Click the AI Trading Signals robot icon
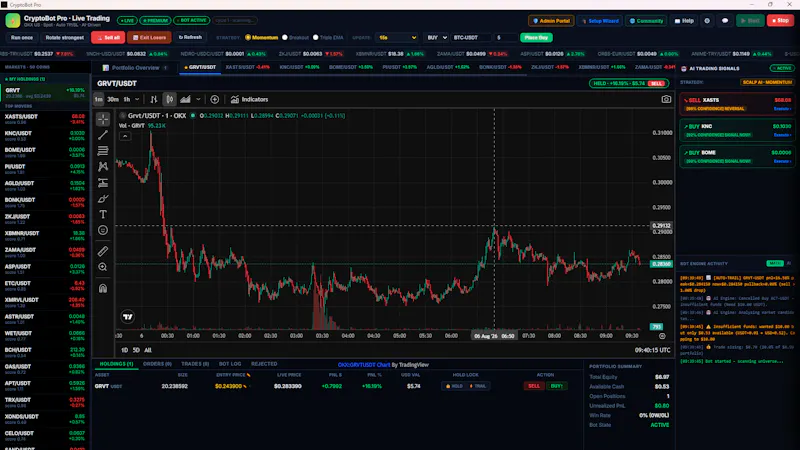The height and width of the screenshot is (450, 800). 684,68
